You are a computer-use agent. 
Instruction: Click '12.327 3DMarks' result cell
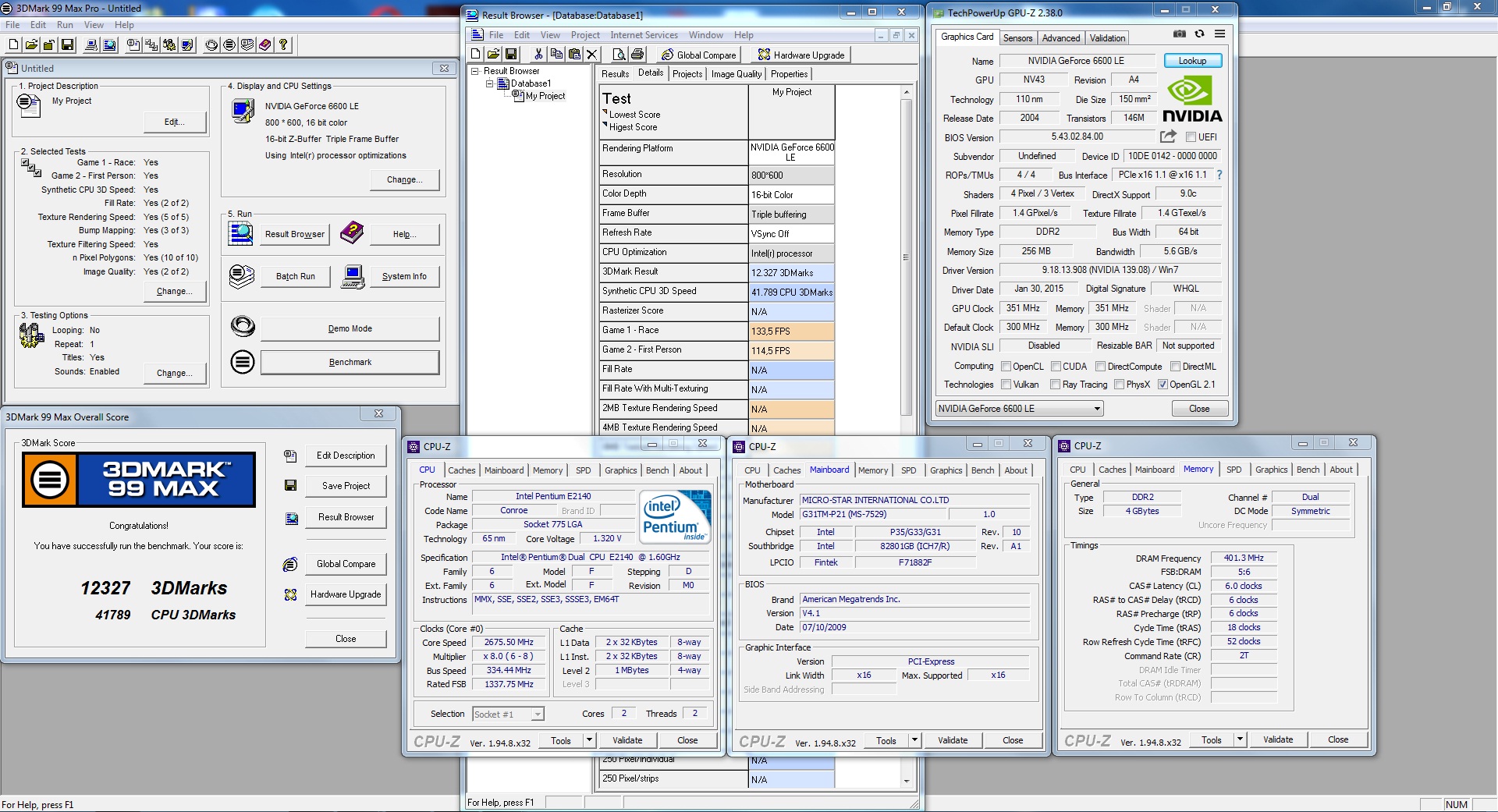[x=791, y=273]
